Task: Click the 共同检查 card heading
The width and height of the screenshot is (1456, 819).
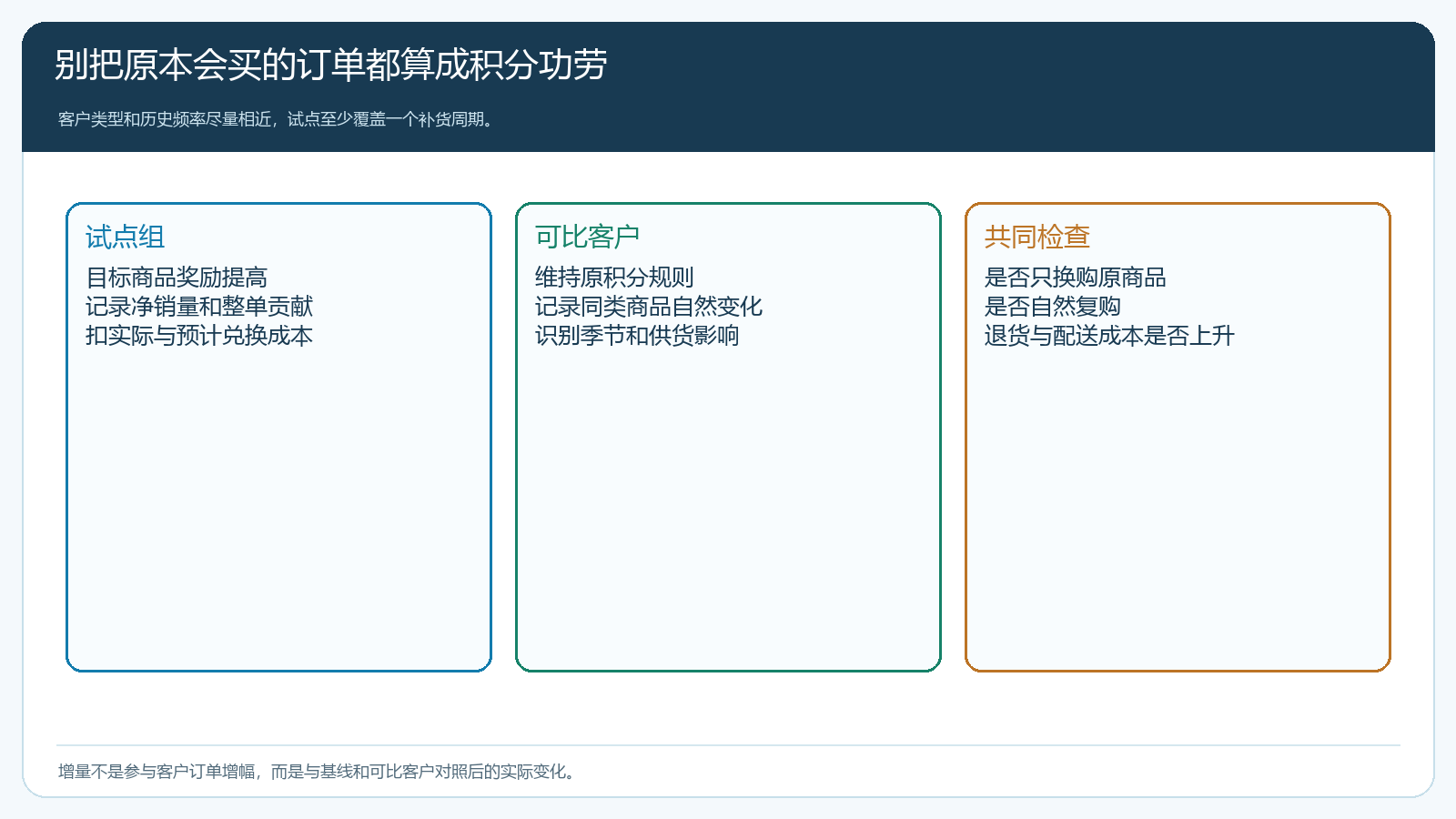Action: tap(1037, 238)
